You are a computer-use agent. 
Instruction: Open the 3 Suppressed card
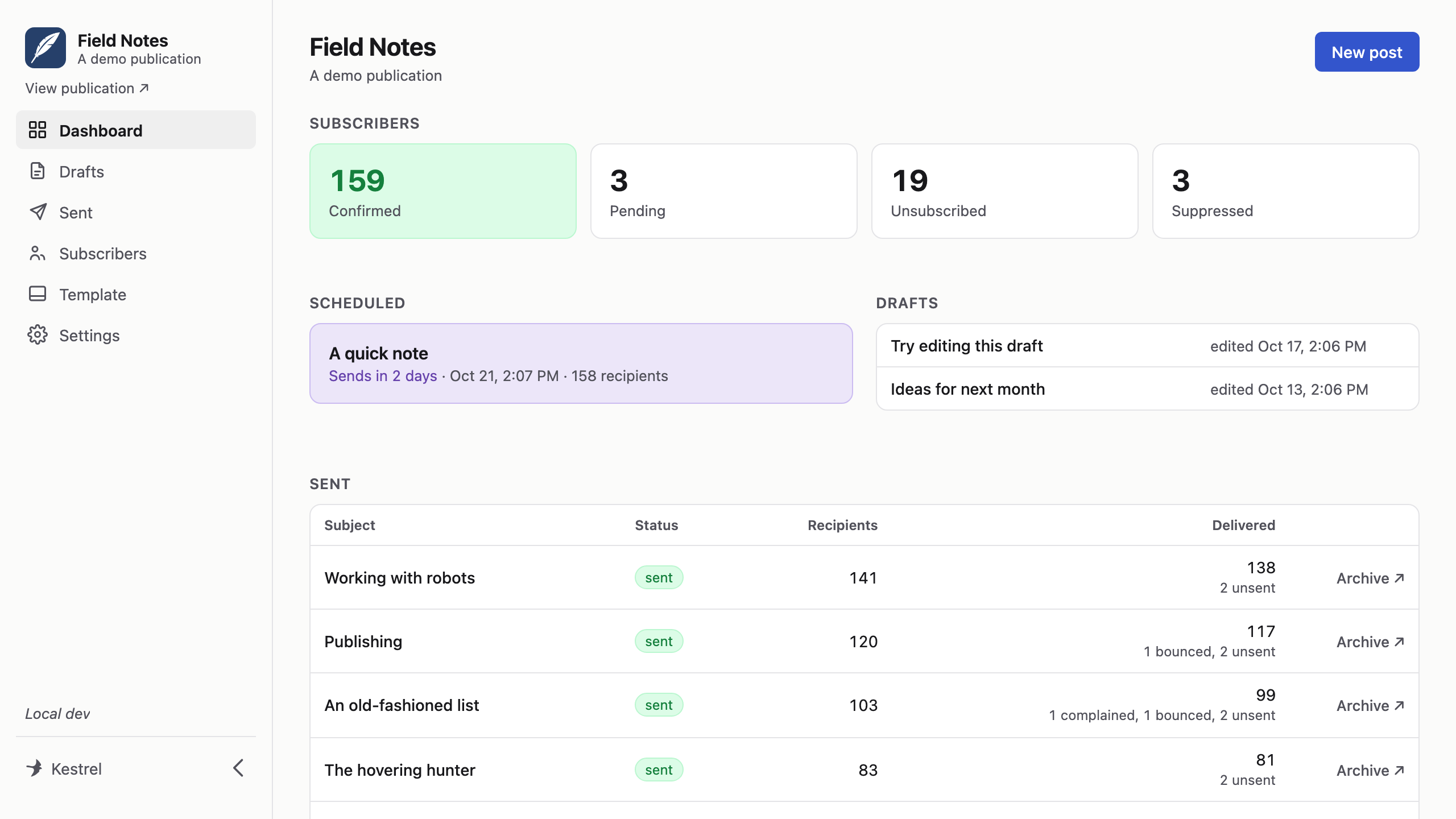tap(1286, 191)
